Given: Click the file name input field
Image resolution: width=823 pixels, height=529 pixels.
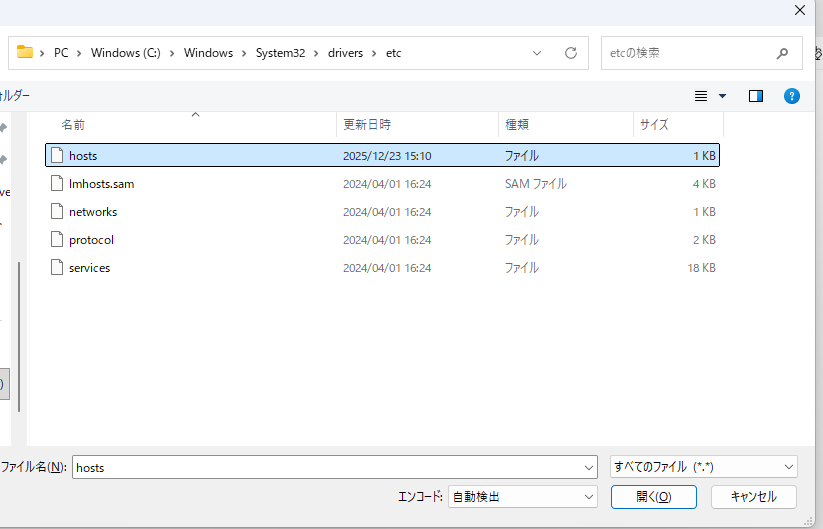Looking at the screenshot, I should pyautogui.click(x=325, y=467).
